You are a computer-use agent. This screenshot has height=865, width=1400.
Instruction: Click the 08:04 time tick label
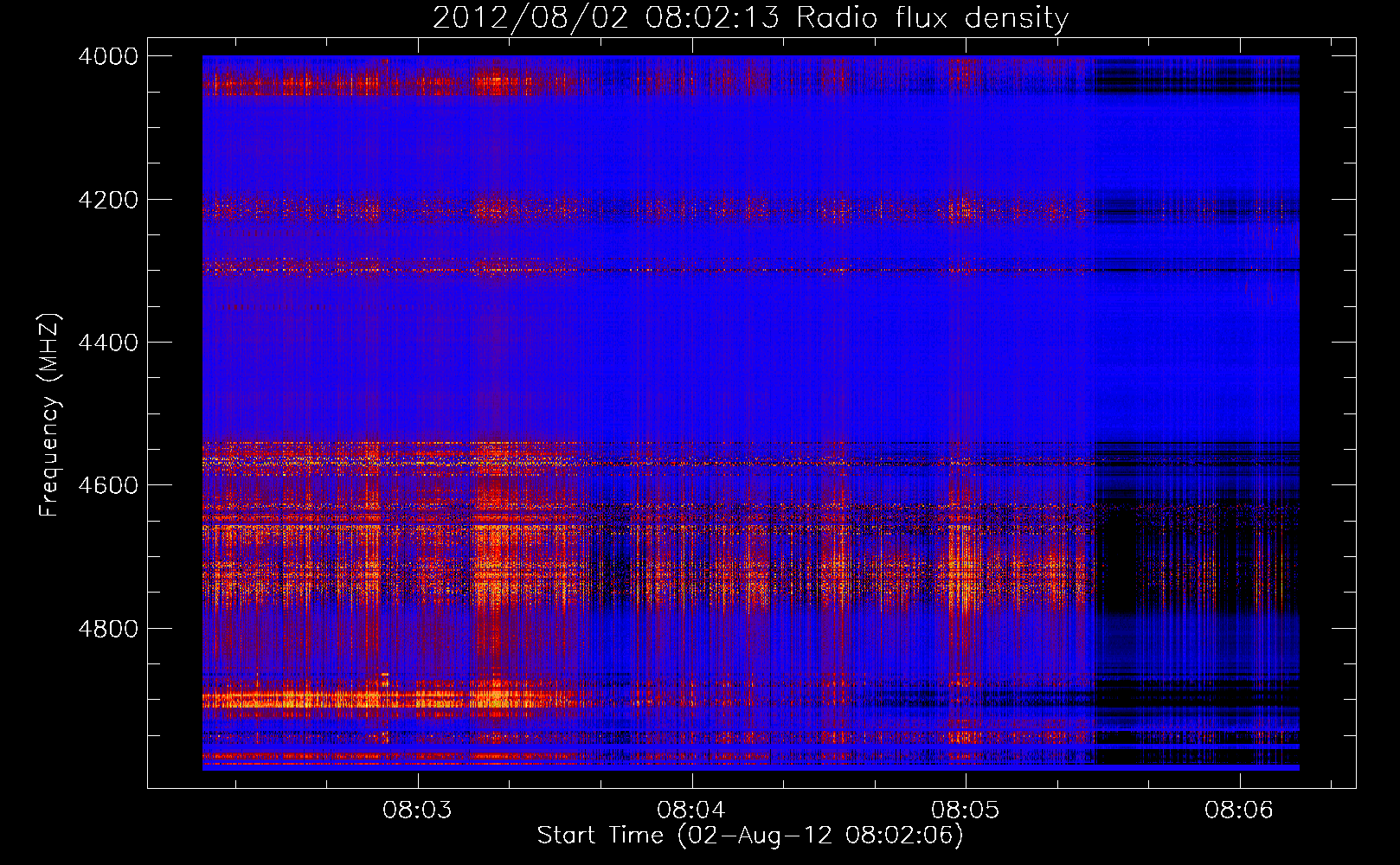click(x=690, y=811)
